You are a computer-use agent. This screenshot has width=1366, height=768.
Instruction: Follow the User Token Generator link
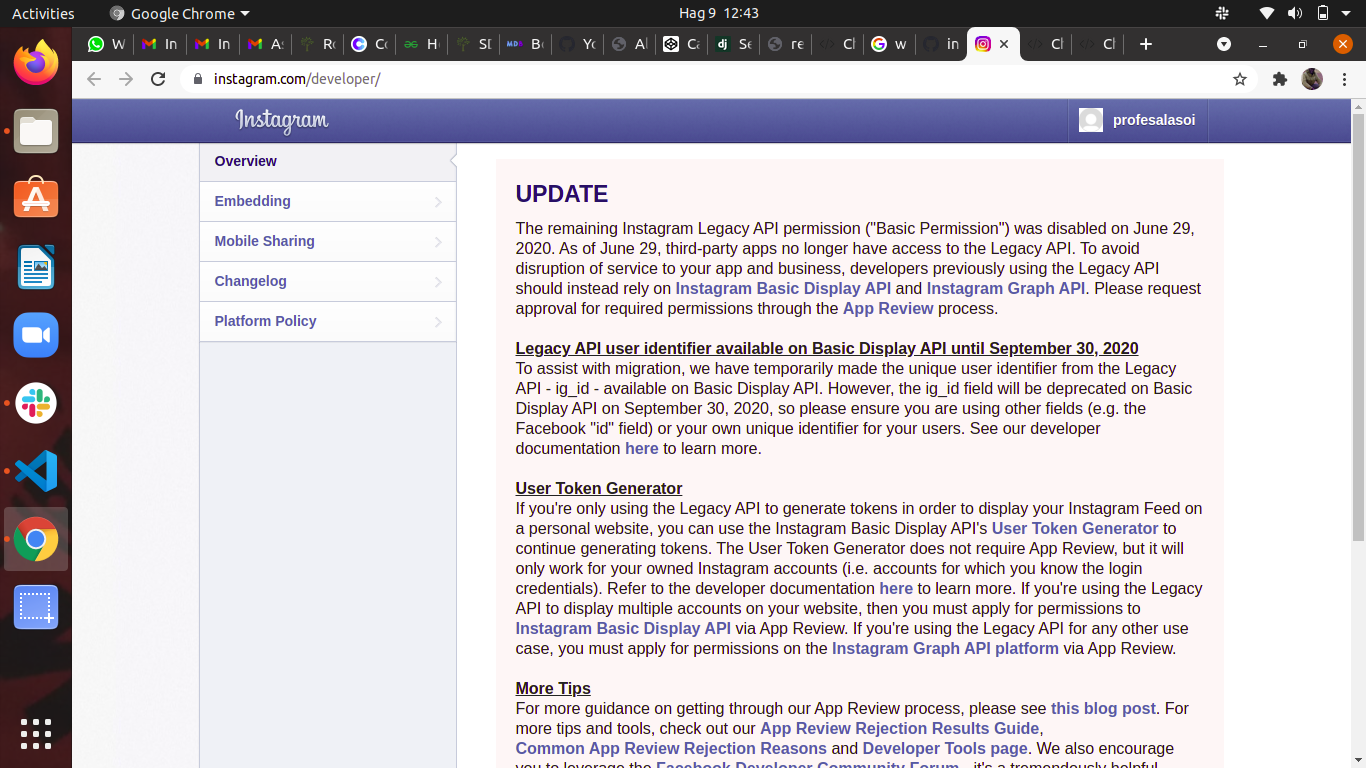[x=1074, y=528]
